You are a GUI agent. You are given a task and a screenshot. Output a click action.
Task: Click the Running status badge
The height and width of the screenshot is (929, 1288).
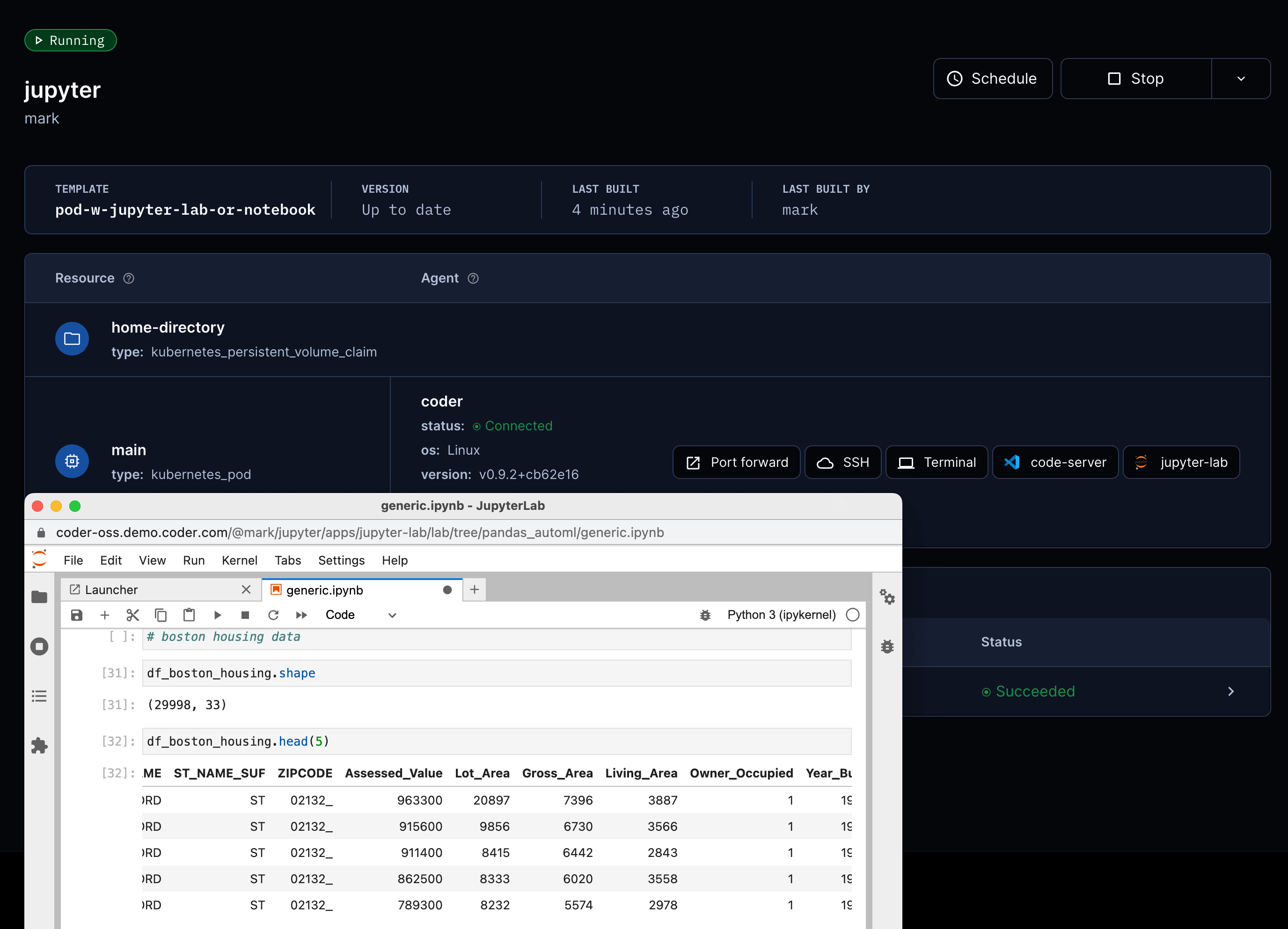pos(70,40)
